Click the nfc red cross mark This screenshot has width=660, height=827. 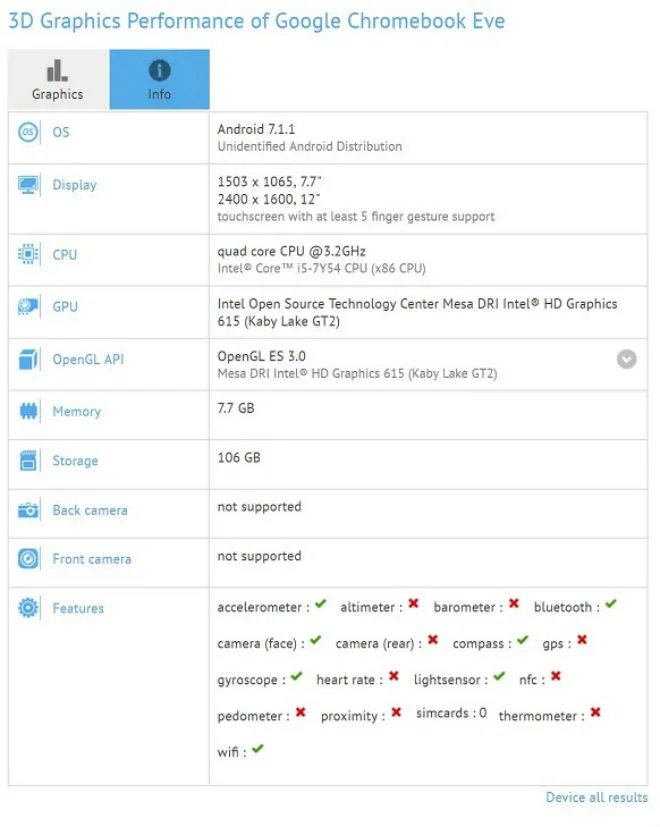555,677
